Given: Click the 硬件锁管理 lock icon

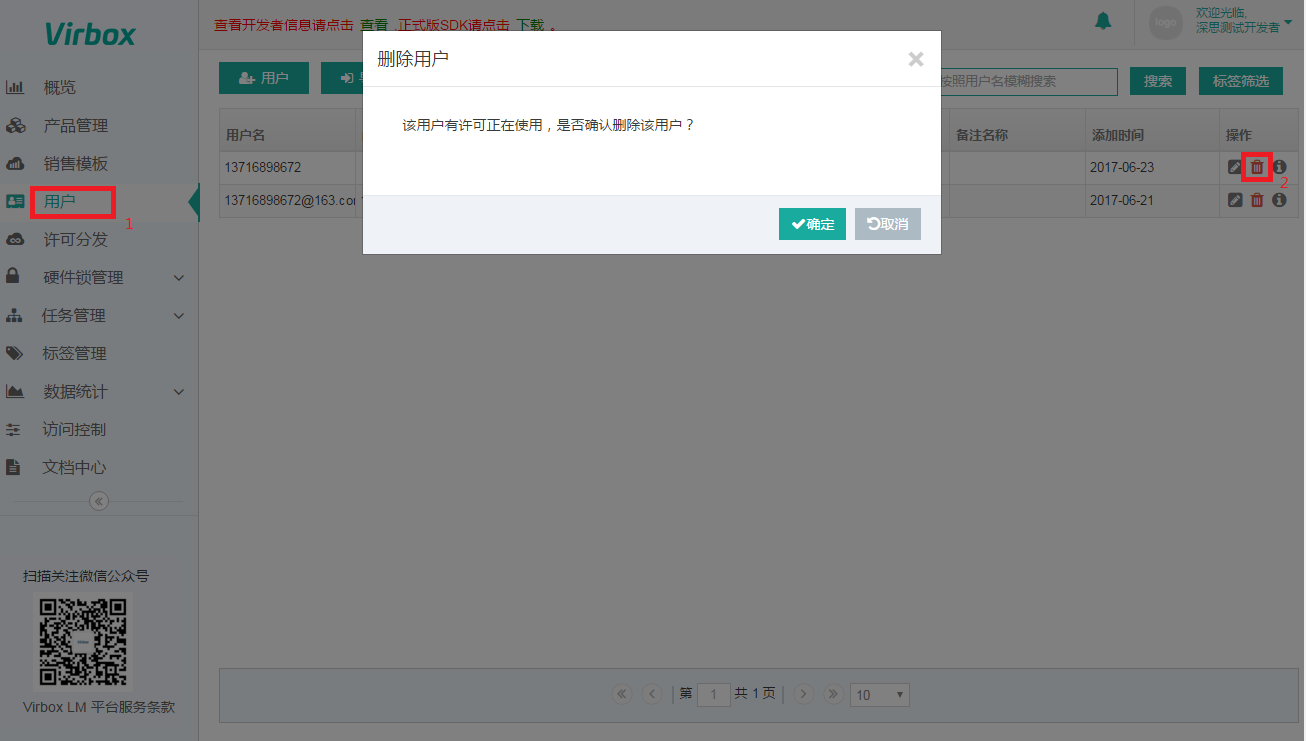Looking at the screenshot, I should tap(14, 277).
